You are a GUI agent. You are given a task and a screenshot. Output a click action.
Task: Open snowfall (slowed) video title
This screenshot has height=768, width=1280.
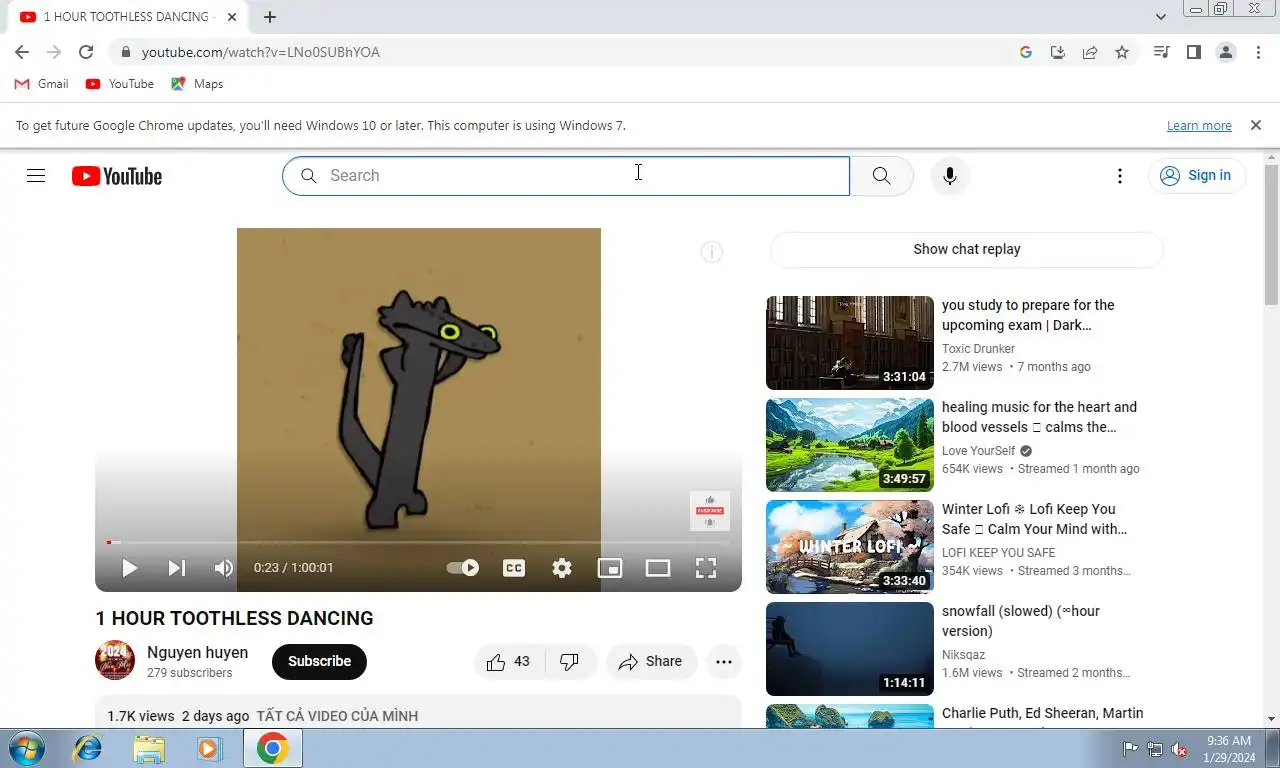coord(1021,621)
